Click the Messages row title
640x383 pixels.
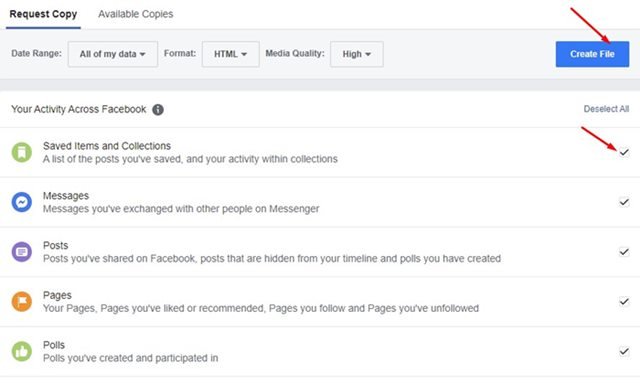point(66,196)
